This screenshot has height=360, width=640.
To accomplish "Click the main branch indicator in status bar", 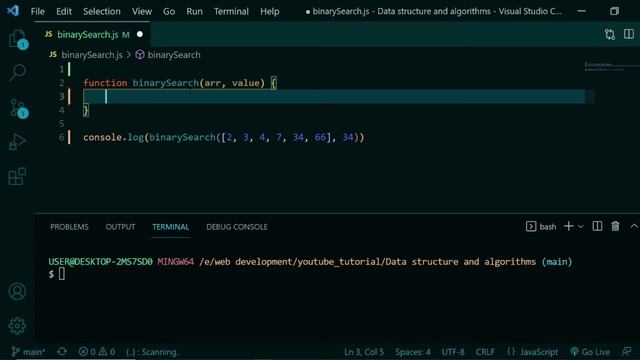I will (28, 352).
